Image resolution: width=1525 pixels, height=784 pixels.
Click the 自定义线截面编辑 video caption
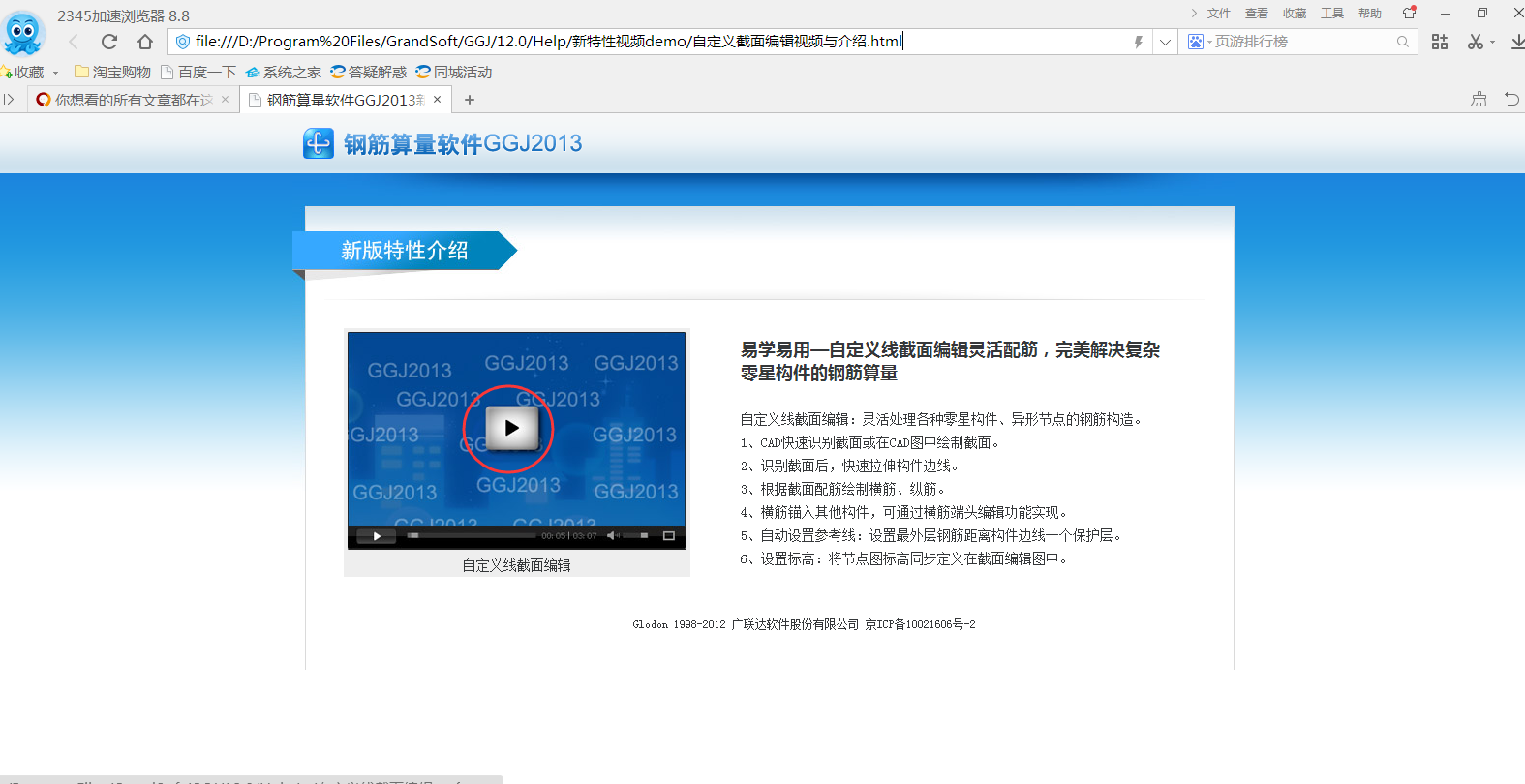pos(516,565)
